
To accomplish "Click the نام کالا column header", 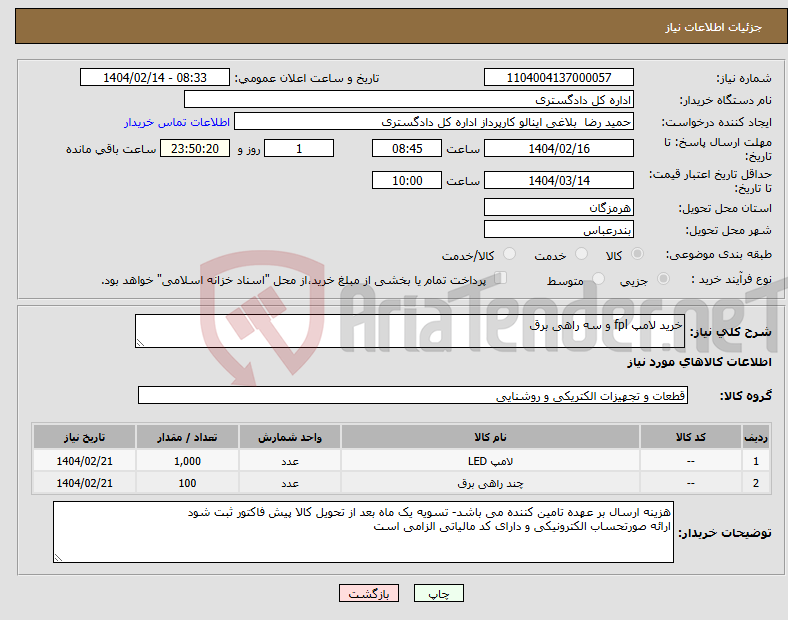I will coord(490,437).
